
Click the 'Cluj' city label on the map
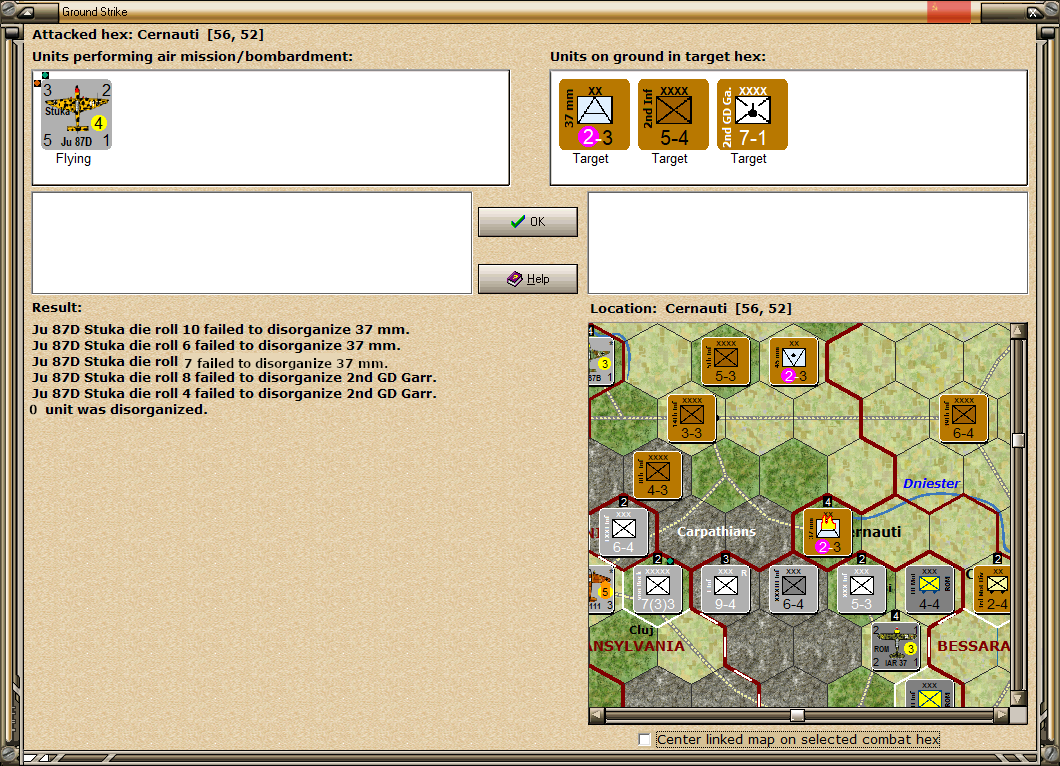pos(641,629)
